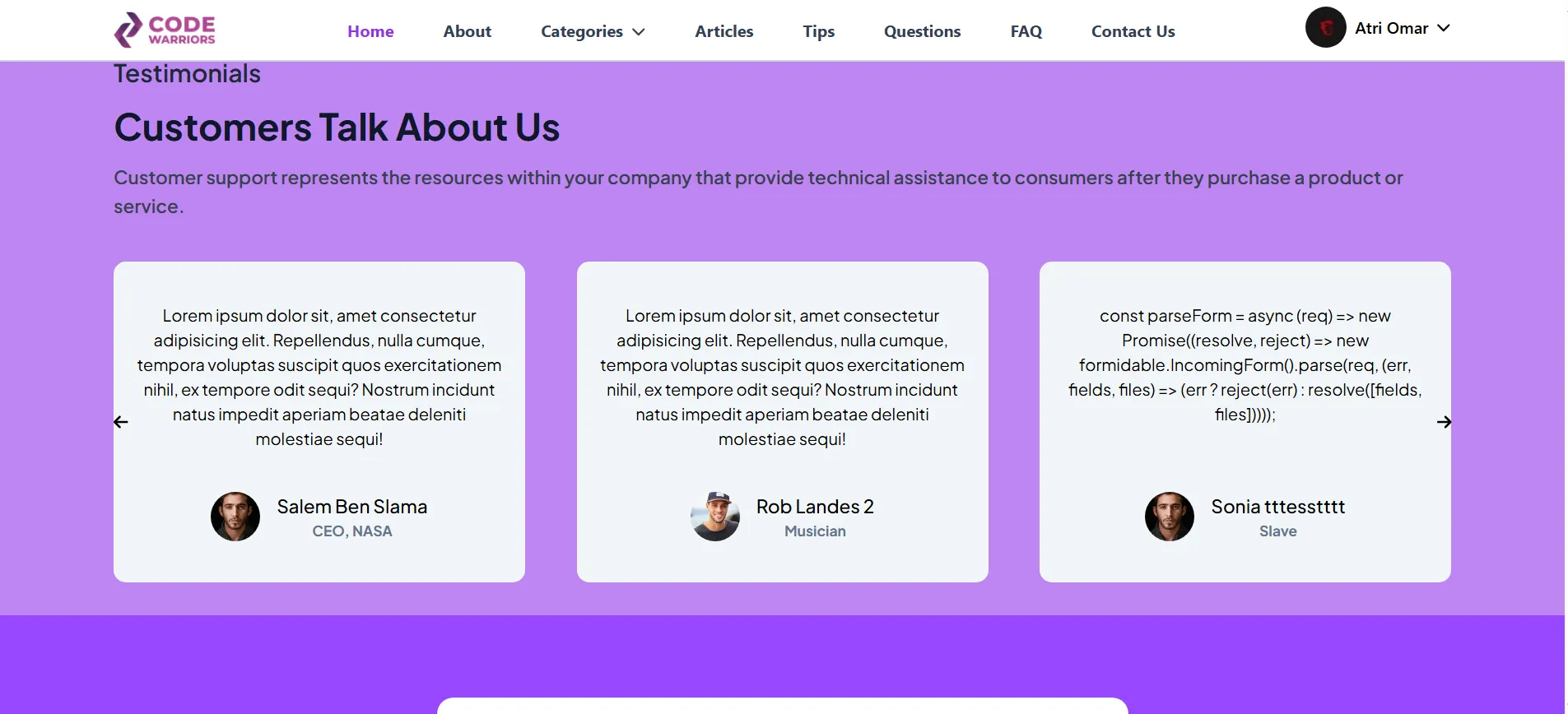Click Atri Omar's profile picture
This screenshot has width=1568, height=714.
(x=1325, y=27)
